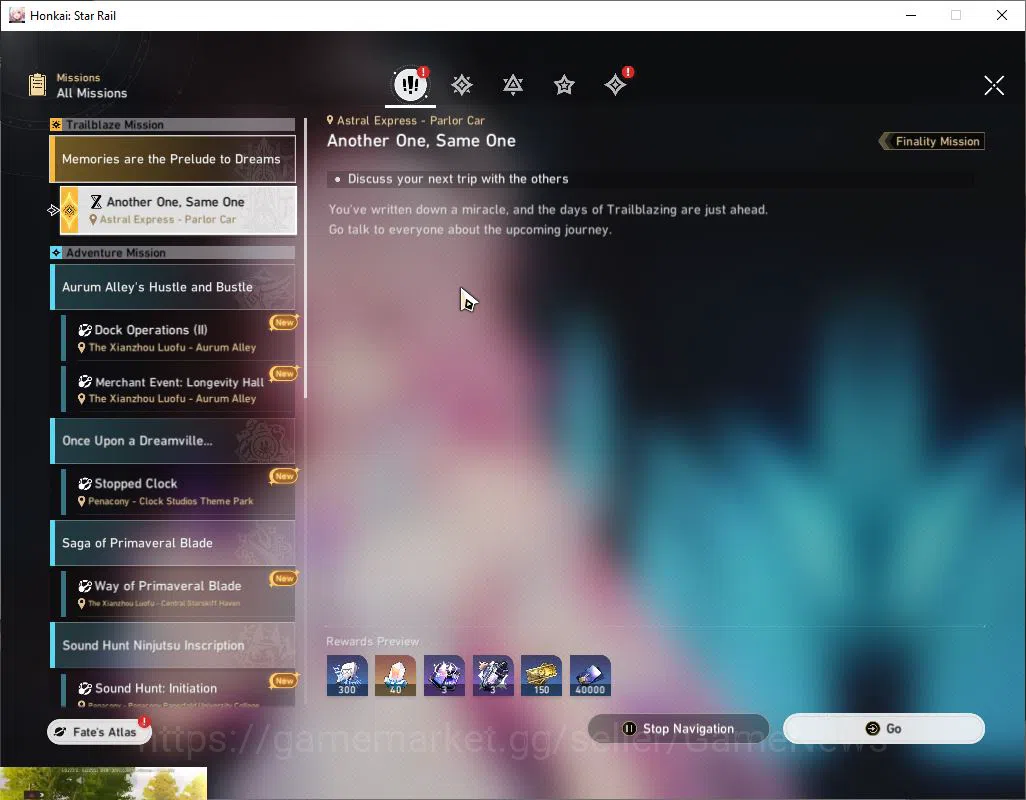
Task: View the 40000 credits reward icon
Action: tap(590, 675)
